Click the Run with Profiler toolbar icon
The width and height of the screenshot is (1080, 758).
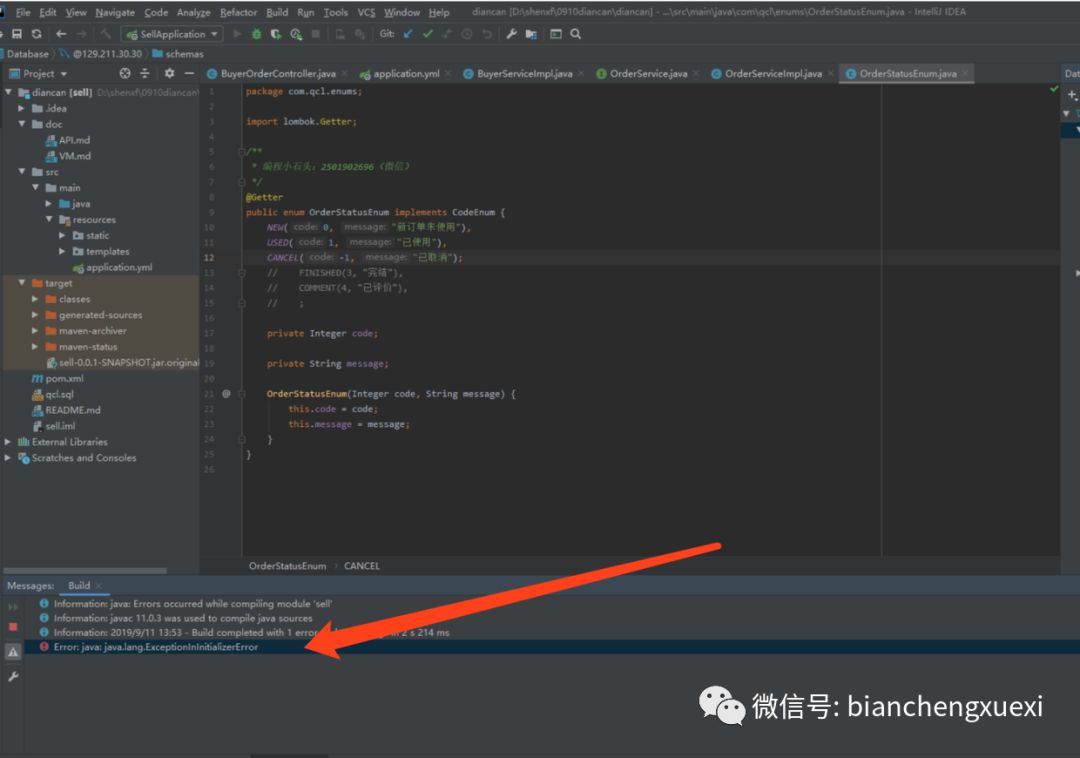(296, 34)
